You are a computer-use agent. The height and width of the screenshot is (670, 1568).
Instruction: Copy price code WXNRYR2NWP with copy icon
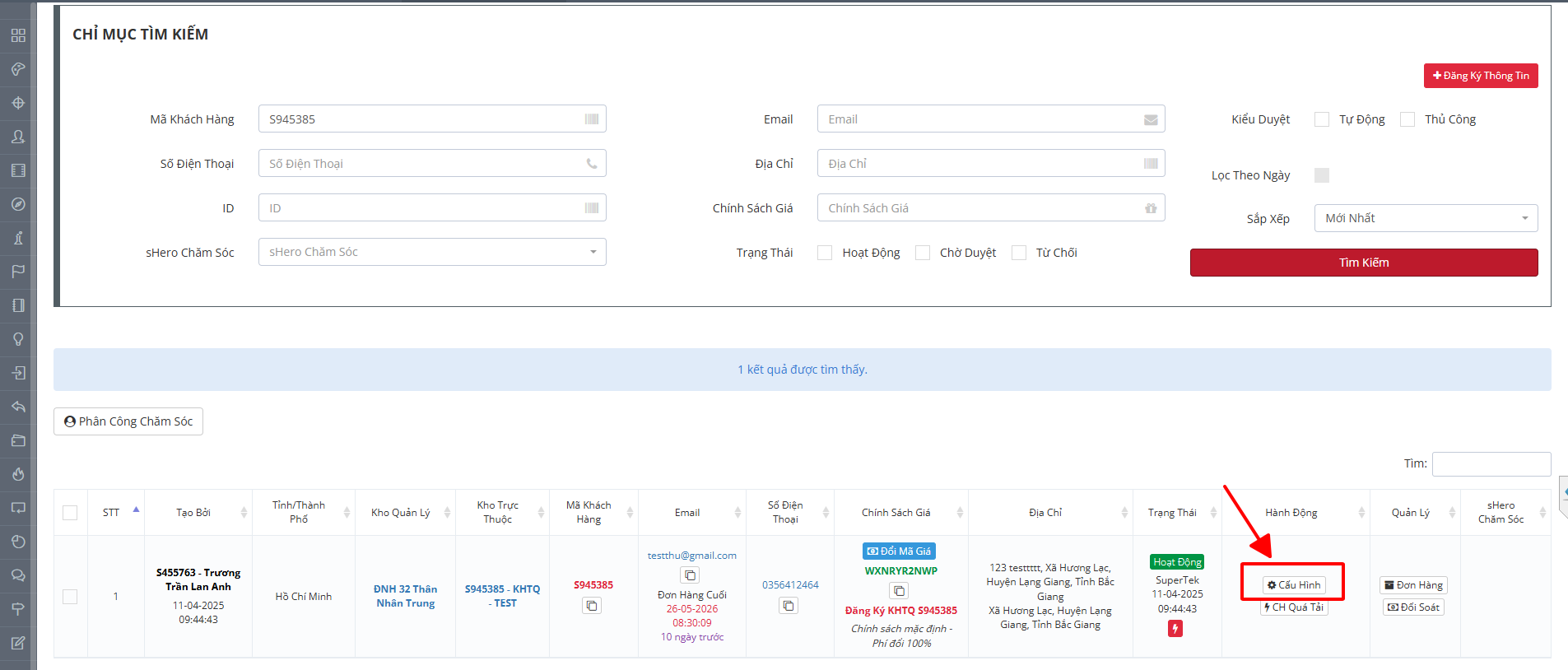click(x=899, y=591)
